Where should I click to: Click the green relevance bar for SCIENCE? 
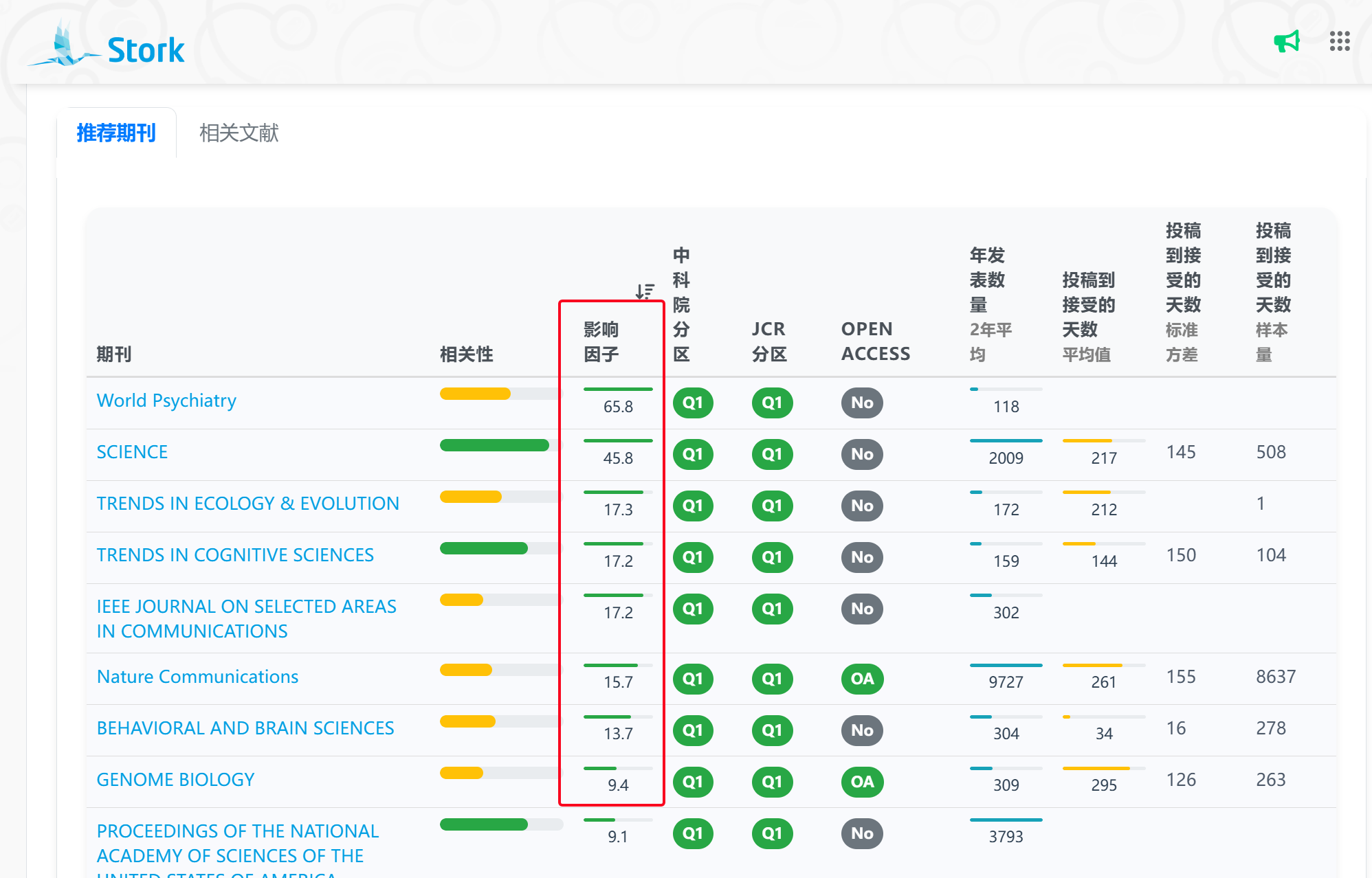tap(494, 446)
